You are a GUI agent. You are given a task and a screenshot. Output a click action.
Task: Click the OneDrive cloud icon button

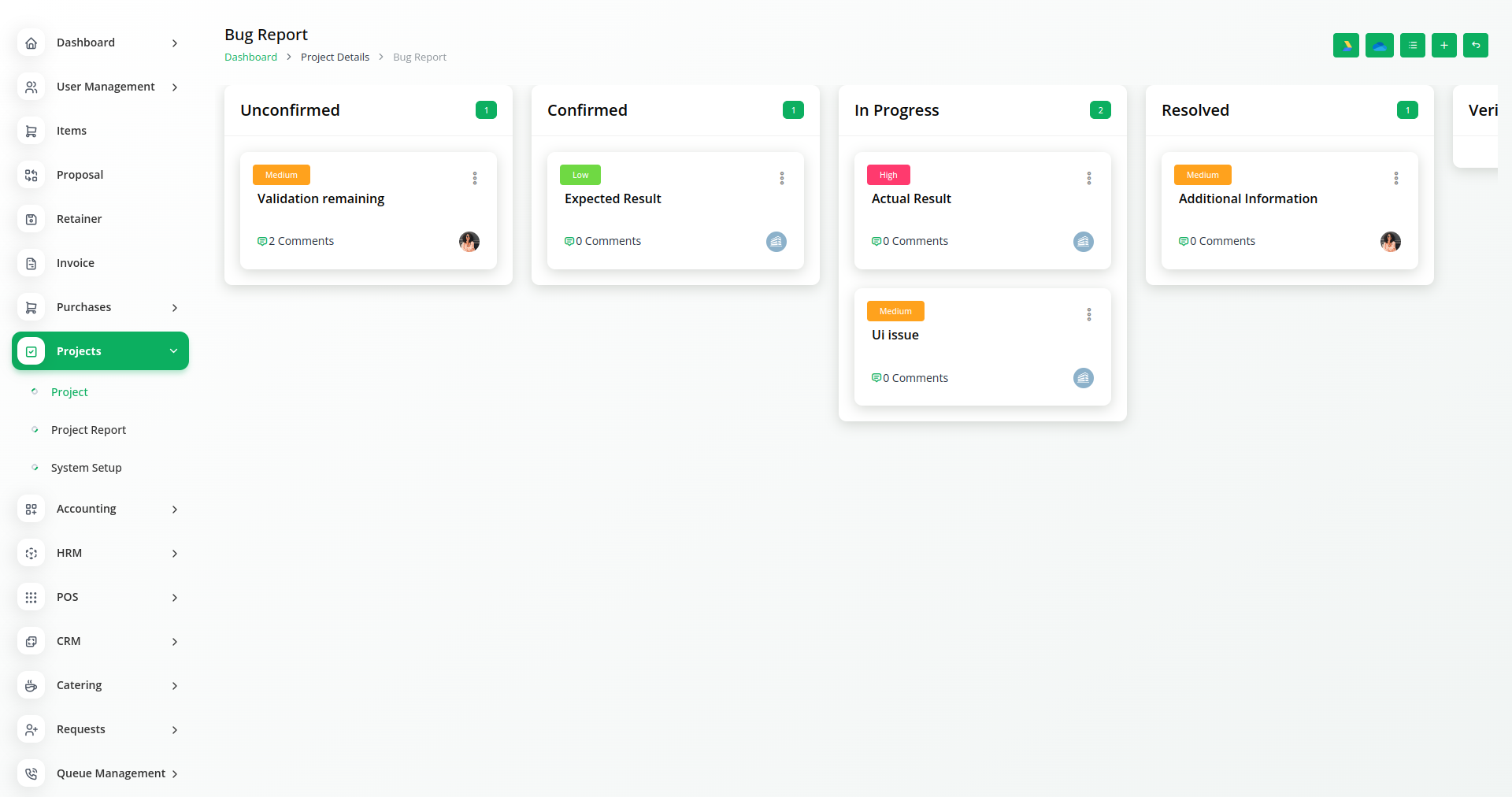pos(1379,46)
